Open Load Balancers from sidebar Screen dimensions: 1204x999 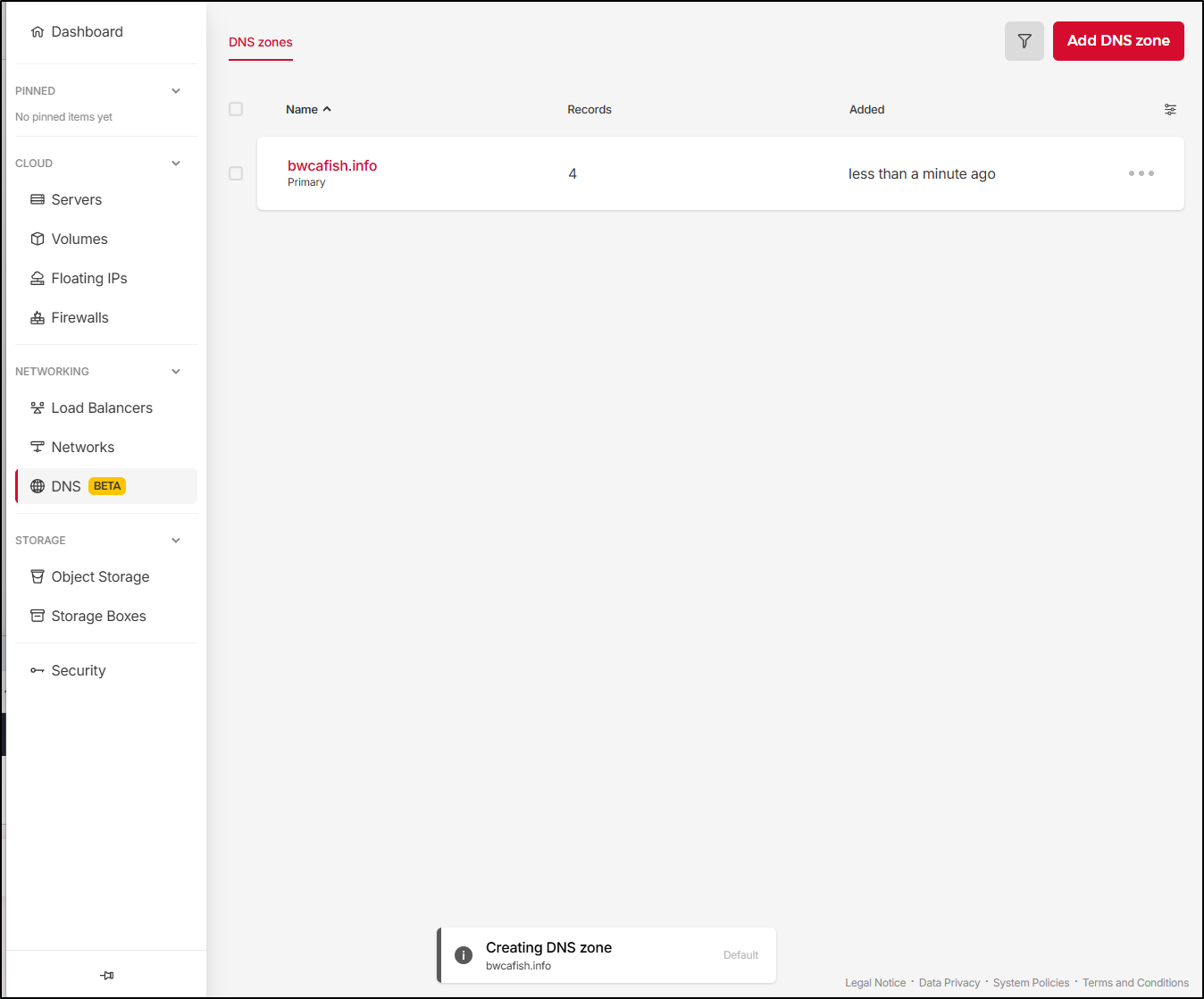coord(101,407)
